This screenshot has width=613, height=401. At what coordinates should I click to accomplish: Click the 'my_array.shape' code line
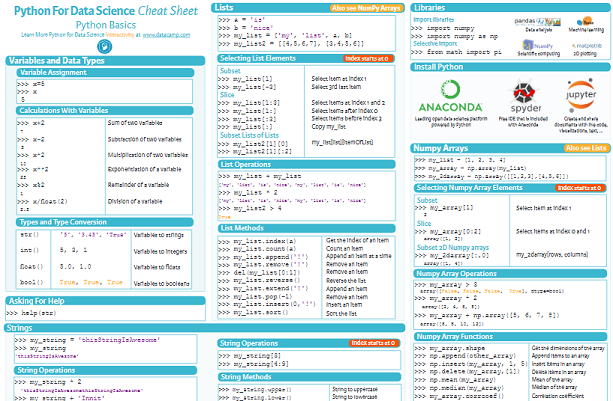pyautogui.click(x=450, y=348)
